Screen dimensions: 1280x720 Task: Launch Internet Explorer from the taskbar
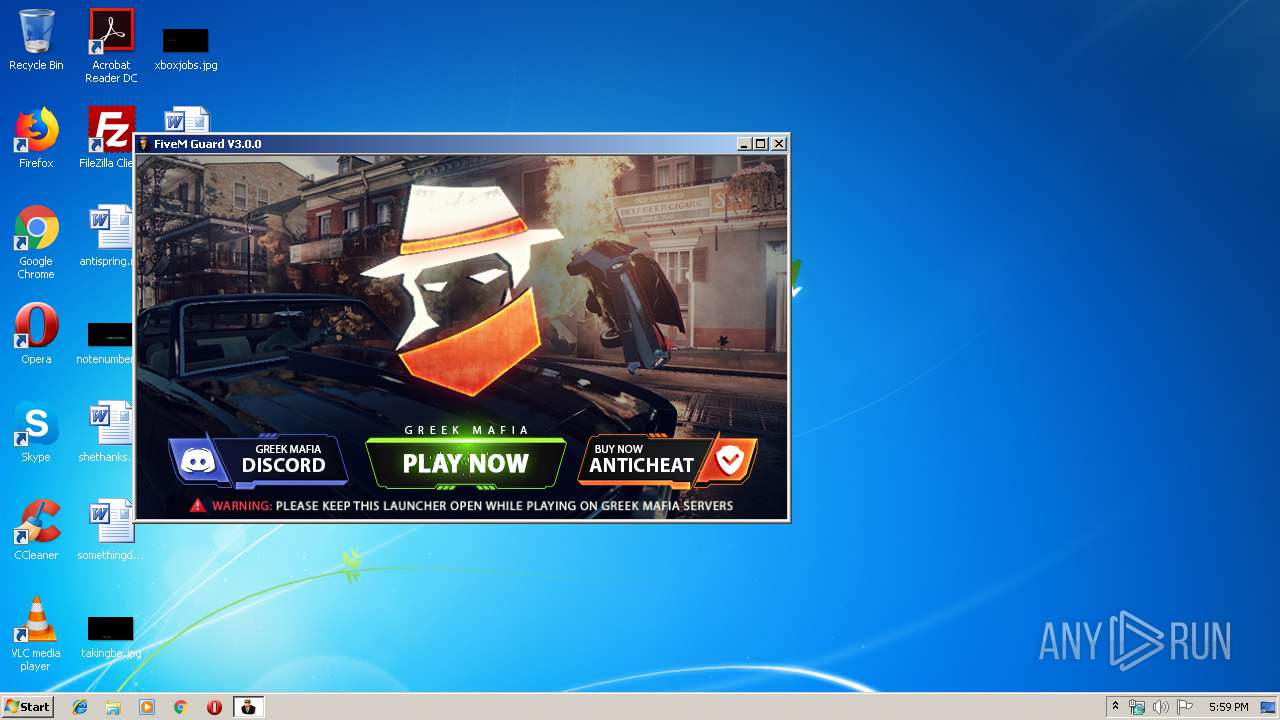pos(80,707)
